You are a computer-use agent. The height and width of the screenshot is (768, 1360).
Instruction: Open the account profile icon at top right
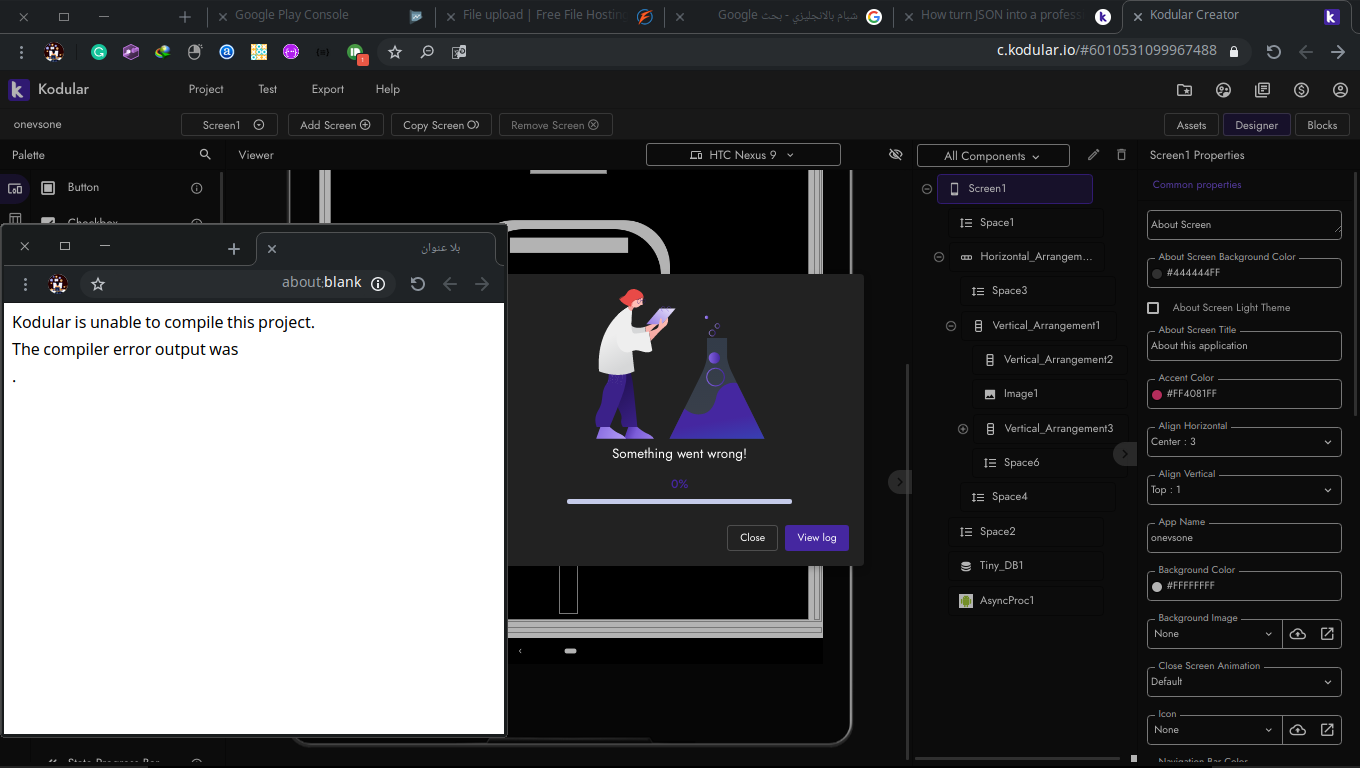(1340, 89)
